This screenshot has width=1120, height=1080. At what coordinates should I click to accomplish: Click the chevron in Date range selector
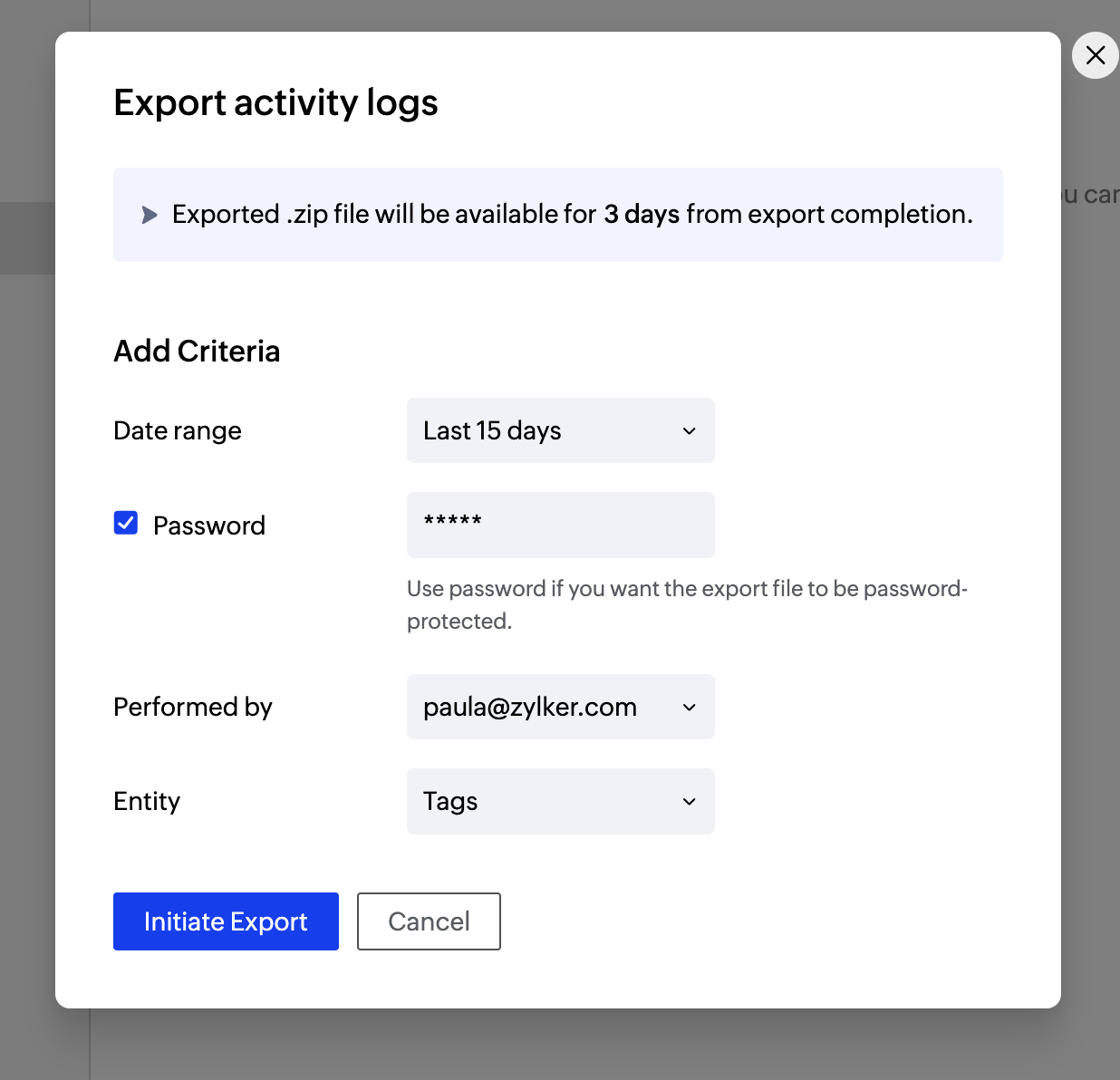click(x=690, y=430)
